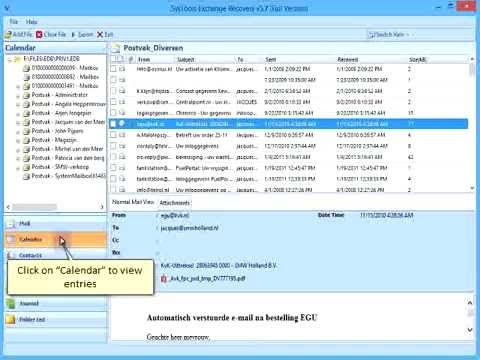Click the Close File toolbar icon
Screen dimensions: 480x360
point(39,34)
